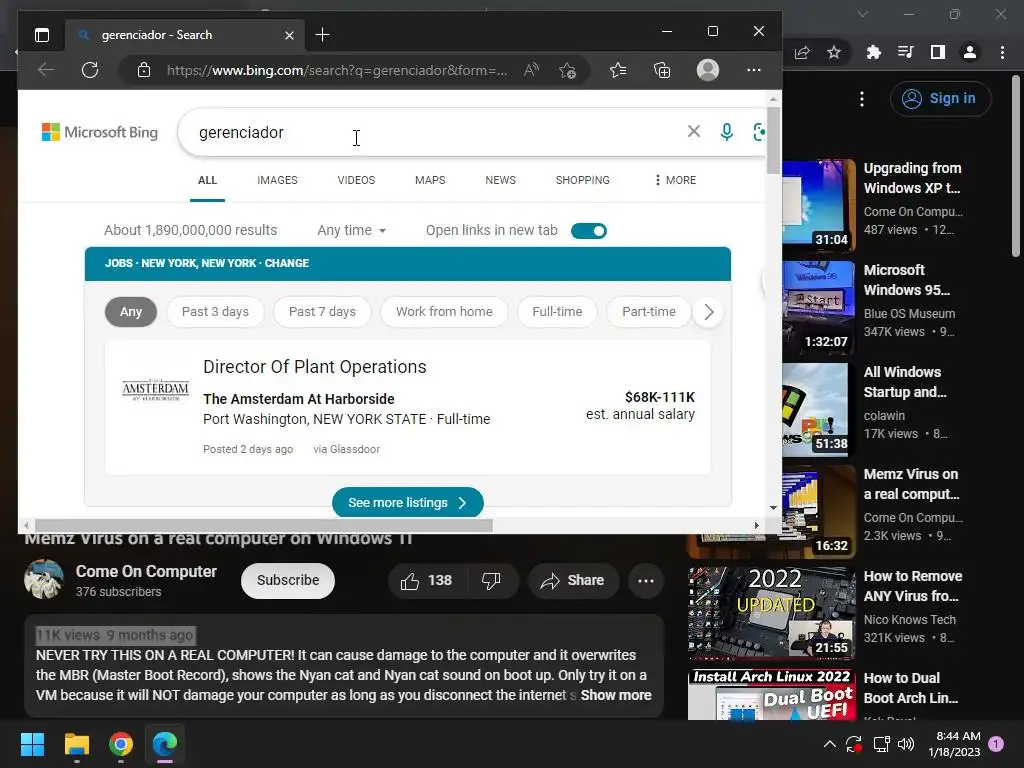
Task: Toggle Chrome side panel
Action: (938, 52)
